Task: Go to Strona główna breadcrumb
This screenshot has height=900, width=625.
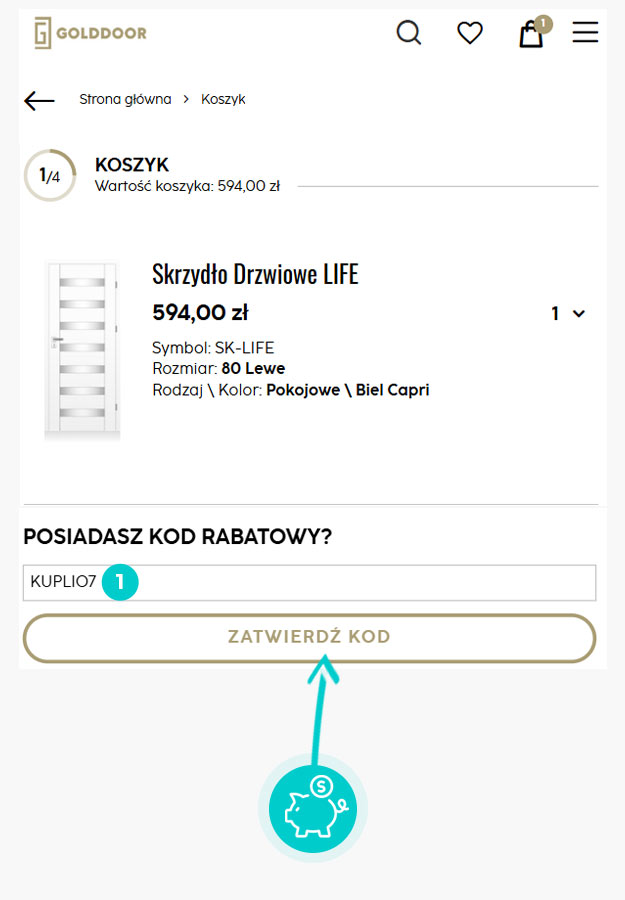Action: (x=125, y=99)
